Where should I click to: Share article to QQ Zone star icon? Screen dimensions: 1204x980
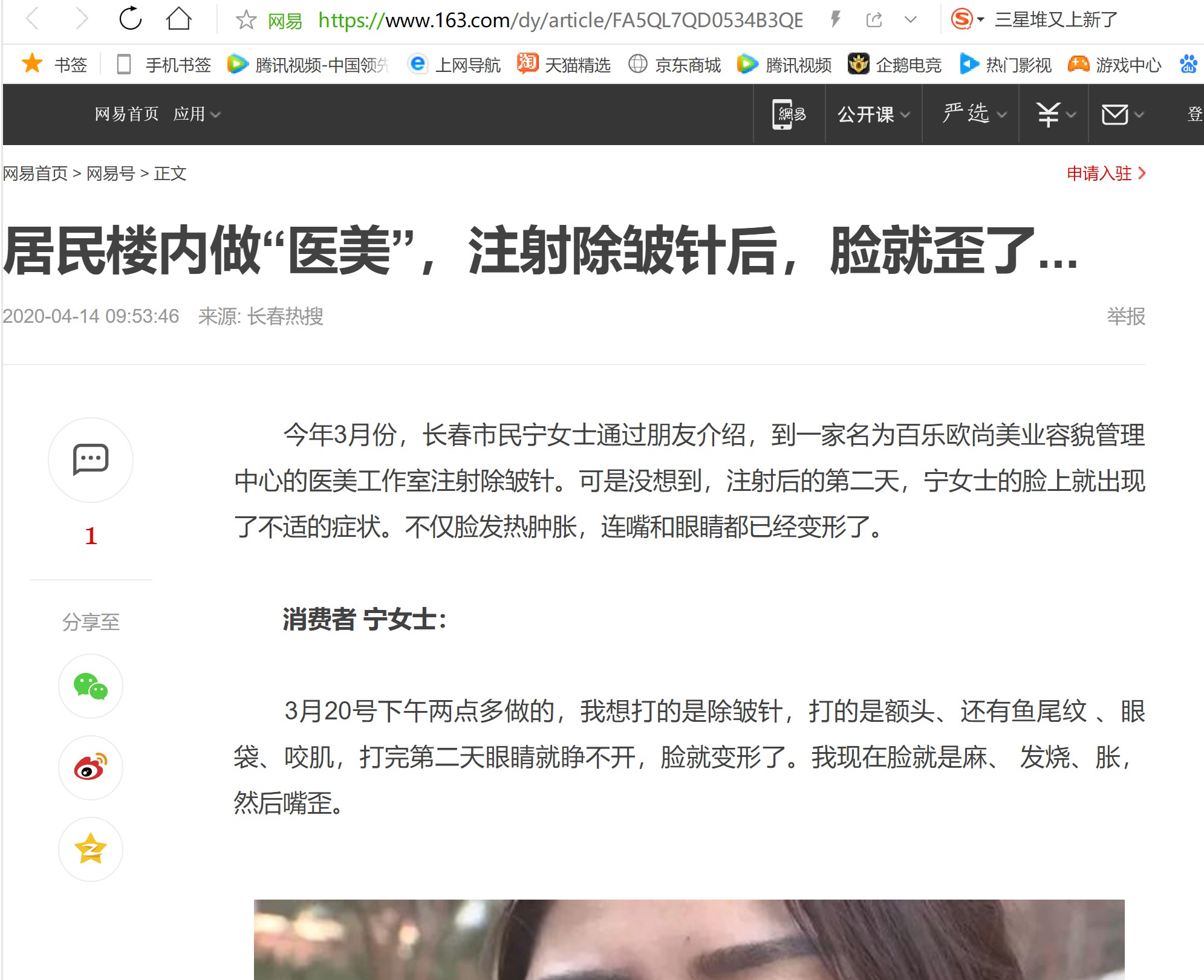pyautogui.click(x=91, y=849)
